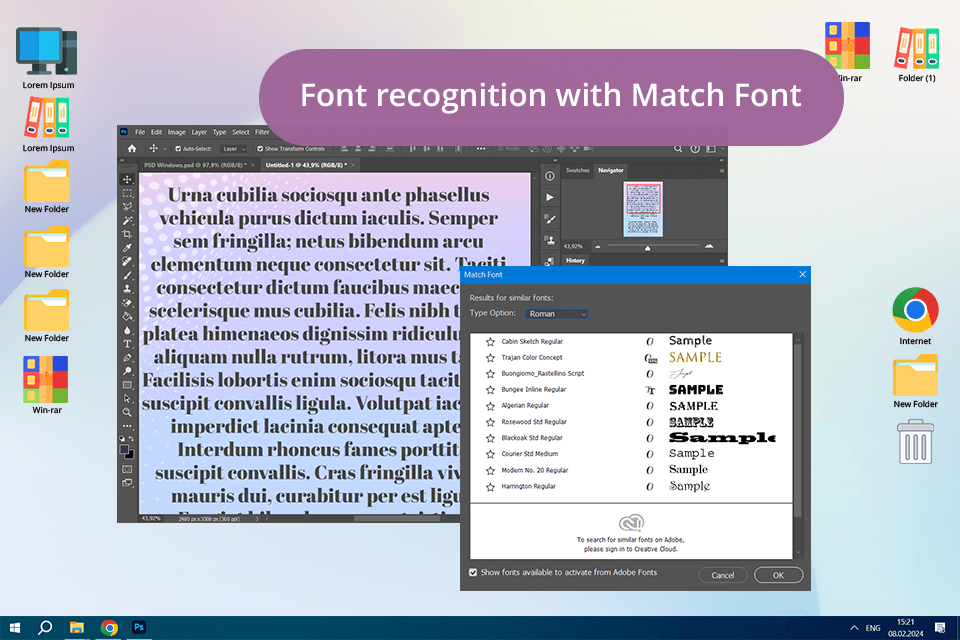
Task: Select Buongiorno_Rastellino Script font result
Action: point(631,374)
